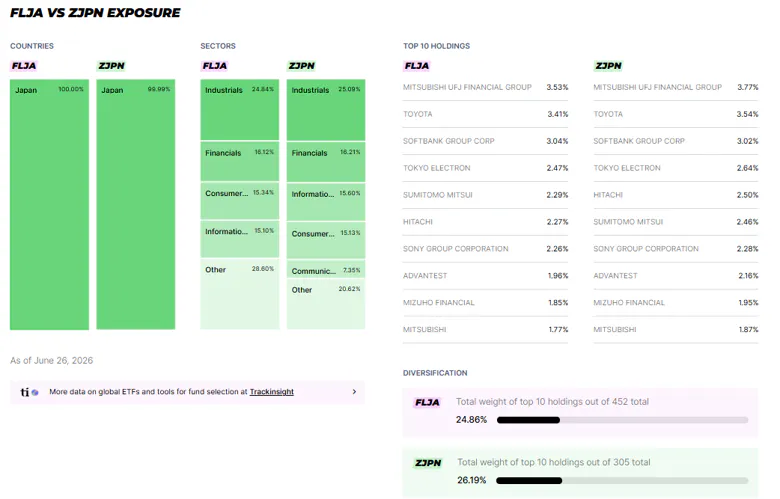The image size is (780, 499).
Task: Click the Trackinsight ti logo icon
Action: pos(29,392)
